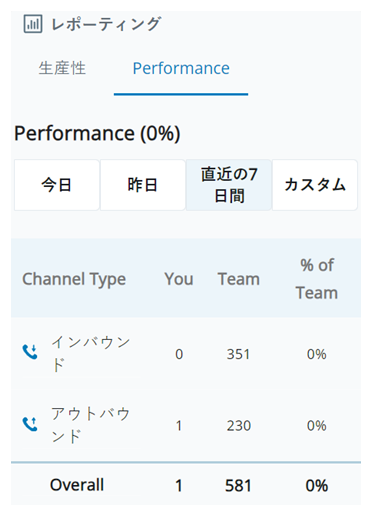
Task: Select the インバウンド channel row label
Action: [x=91, y=353]
